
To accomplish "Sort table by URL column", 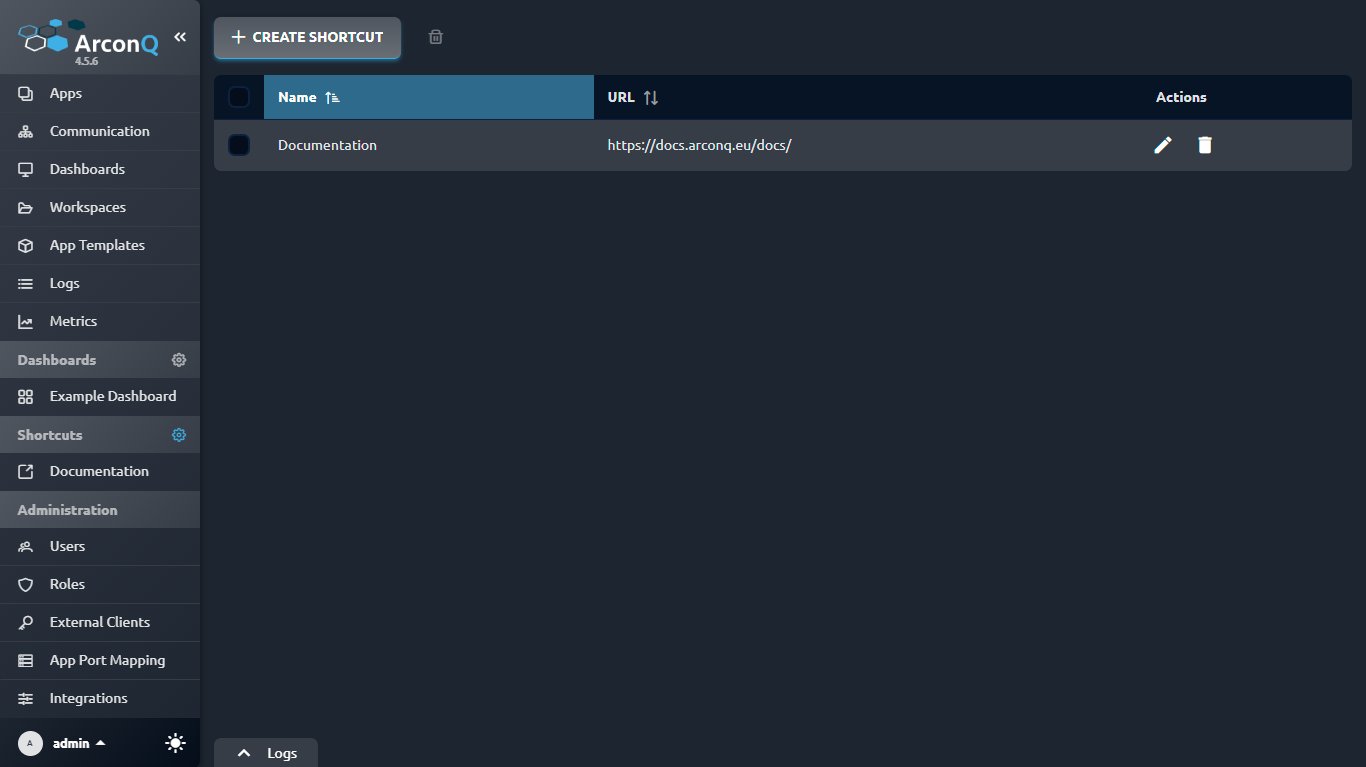I will (633, 97).
